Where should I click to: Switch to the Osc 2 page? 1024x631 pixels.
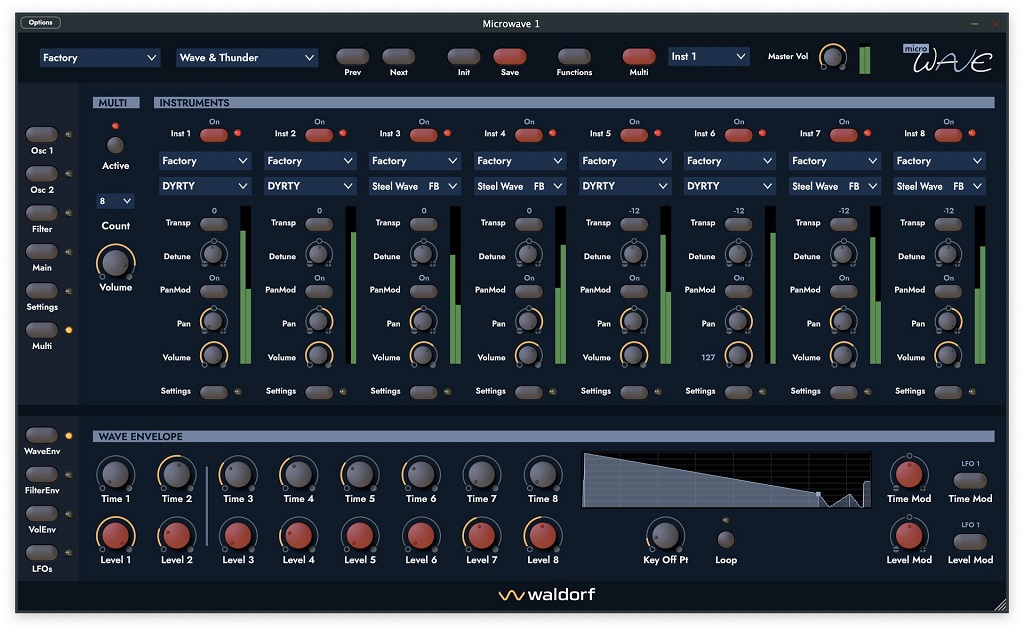42,174
